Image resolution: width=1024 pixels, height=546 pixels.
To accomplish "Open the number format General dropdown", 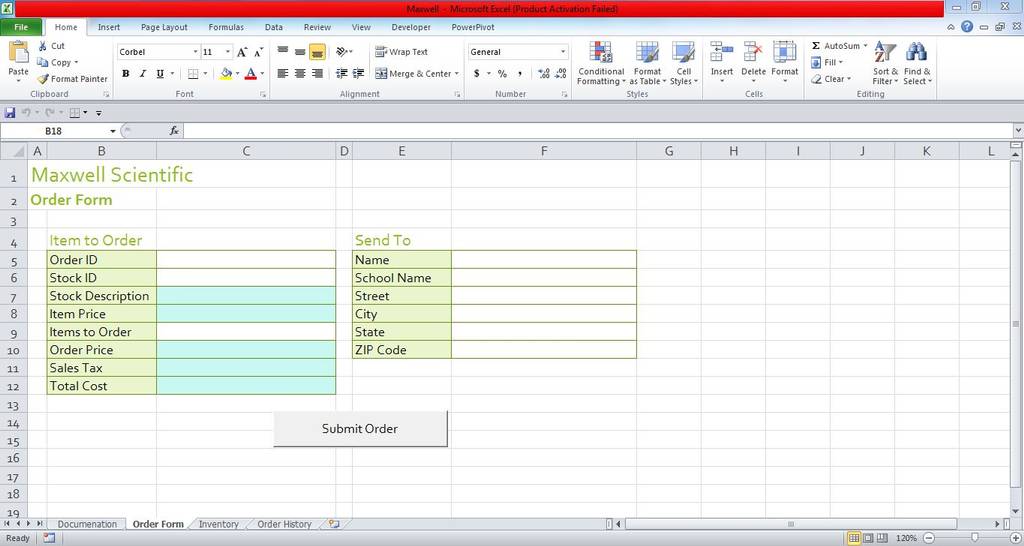I will coord(563,52).
